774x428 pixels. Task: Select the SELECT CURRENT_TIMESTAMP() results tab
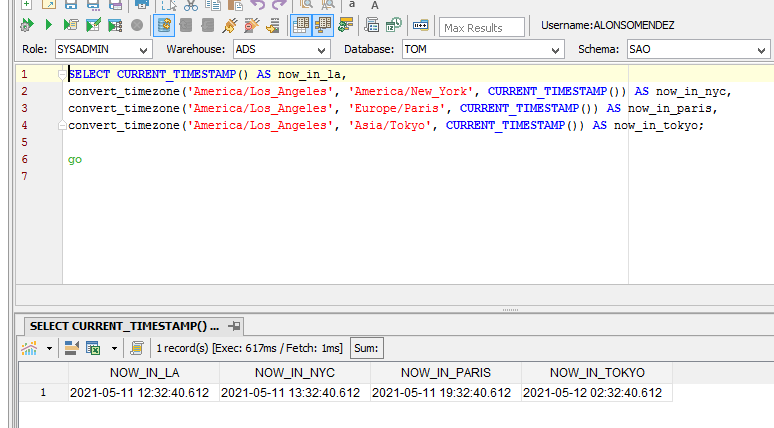click(124, 326)
